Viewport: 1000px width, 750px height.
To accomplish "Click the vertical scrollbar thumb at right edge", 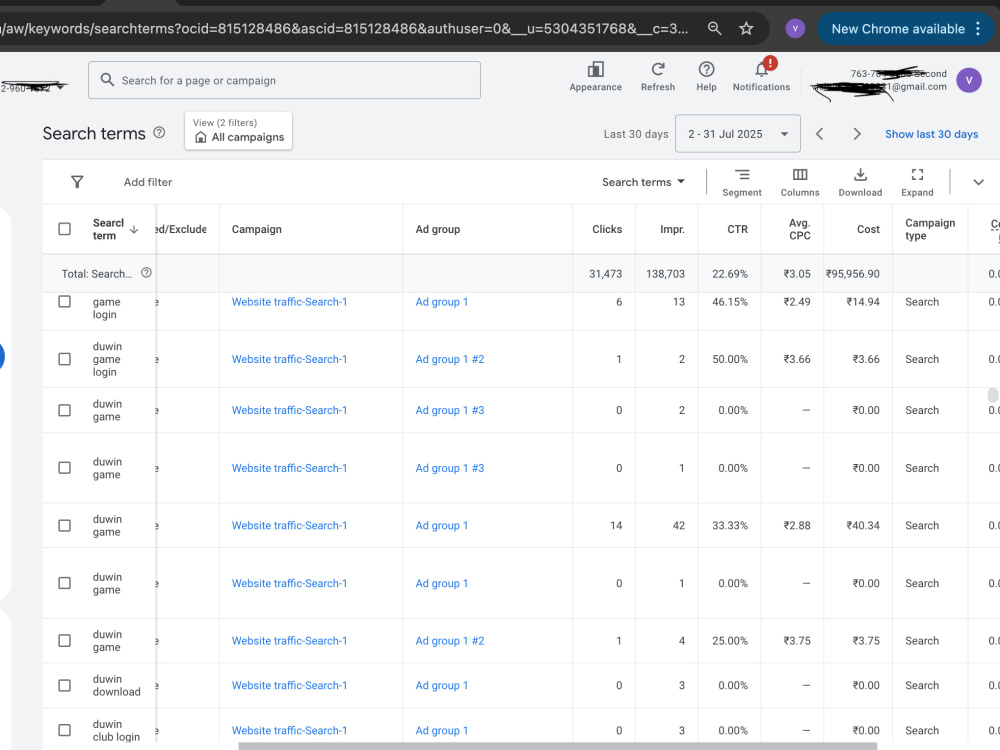I will coord(992,395).
